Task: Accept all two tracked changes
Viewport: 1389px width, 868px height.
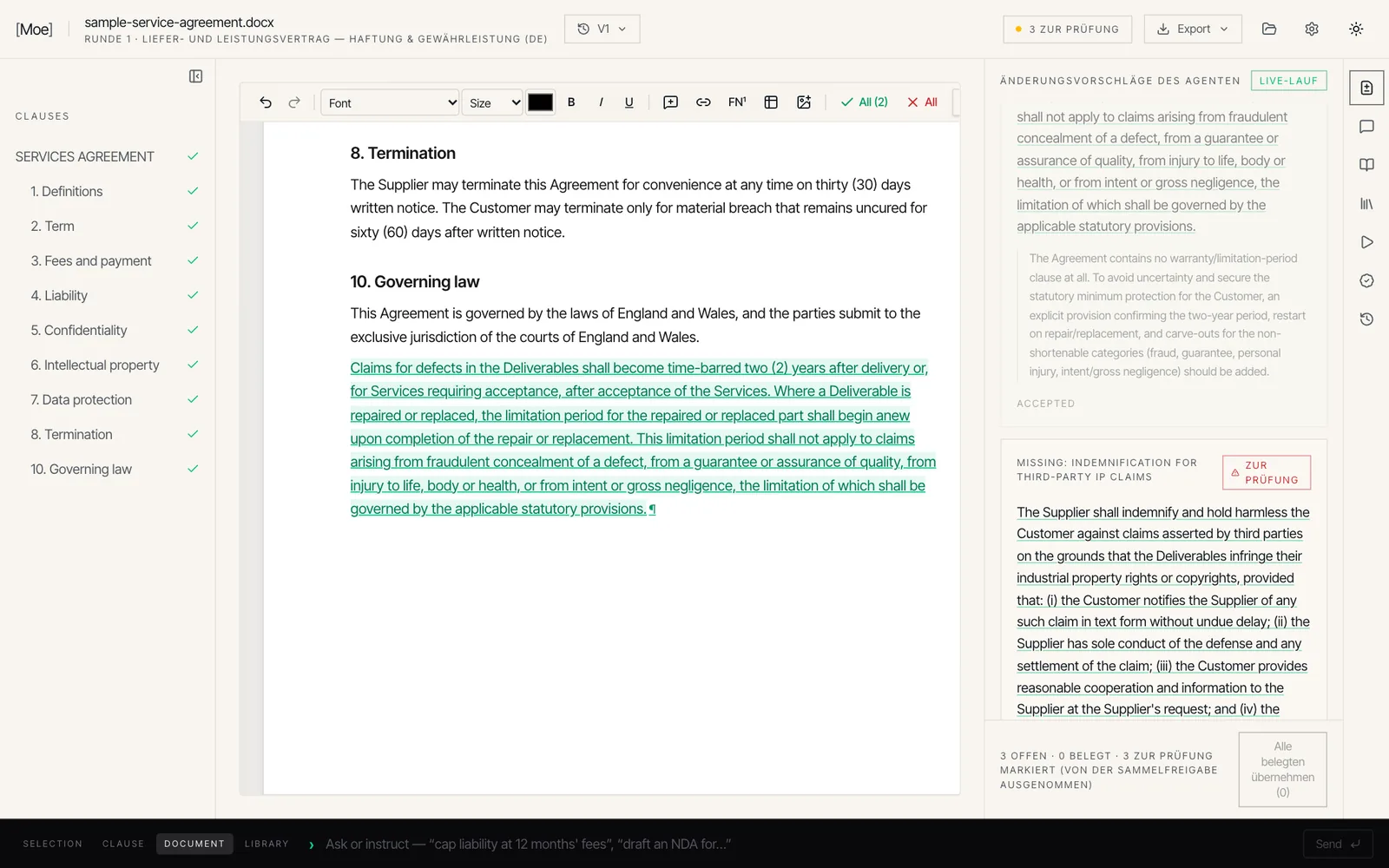Action: click(x=865, y=102)
